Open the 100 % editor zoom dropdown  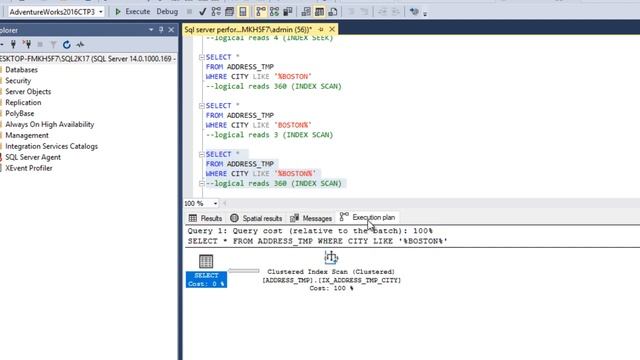point(215,203)
